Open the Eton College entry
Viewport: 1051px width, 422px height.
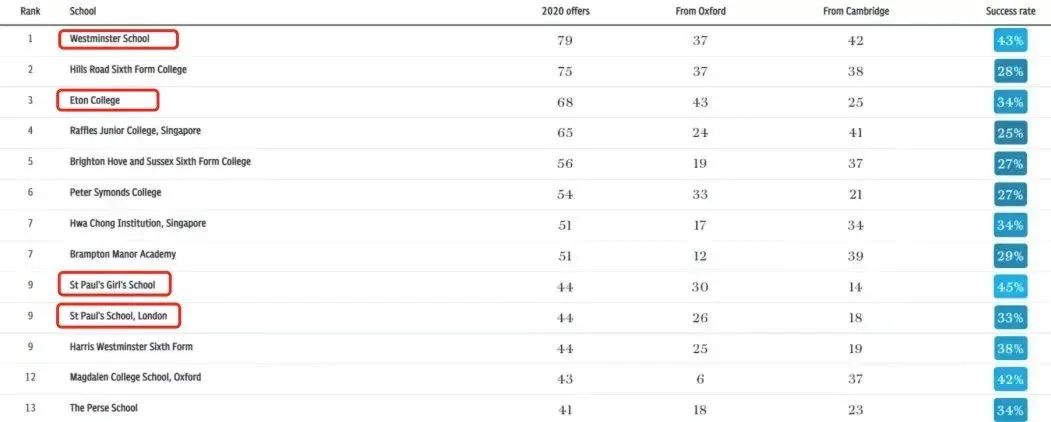point(95,100)
